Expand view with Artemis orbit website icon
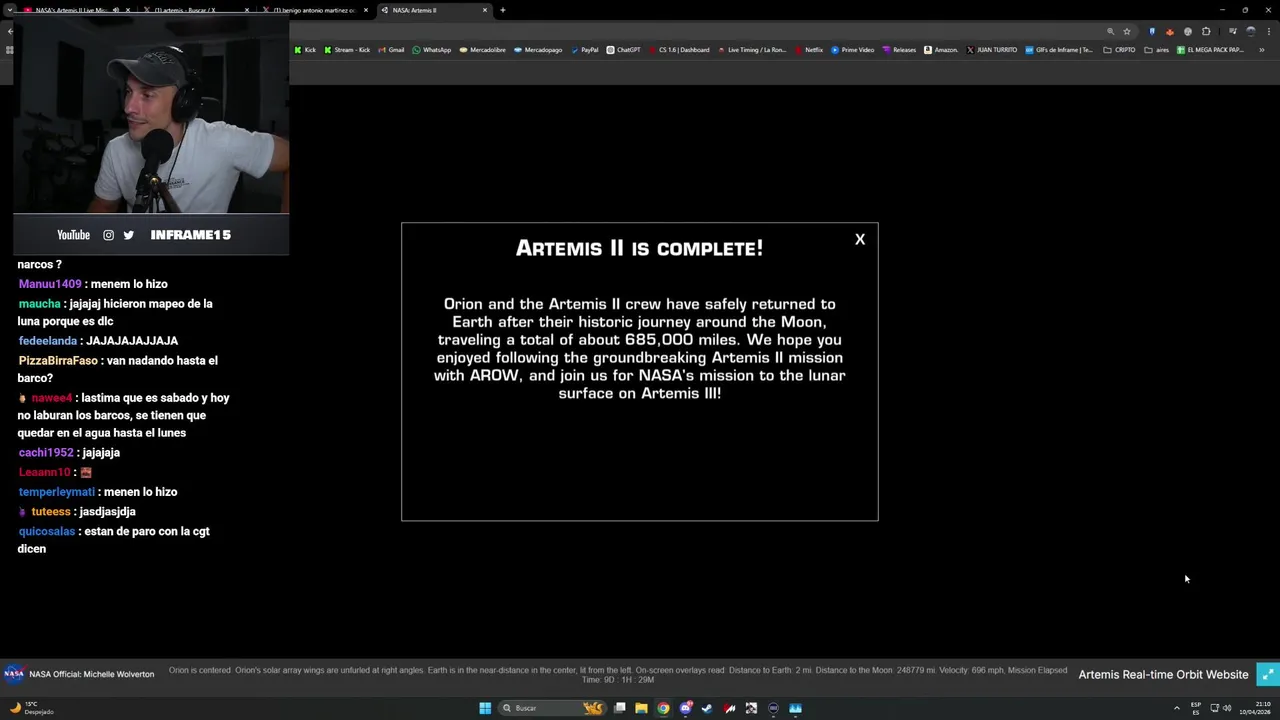This screenshot has width=1280, height=720. point(1267,674)
